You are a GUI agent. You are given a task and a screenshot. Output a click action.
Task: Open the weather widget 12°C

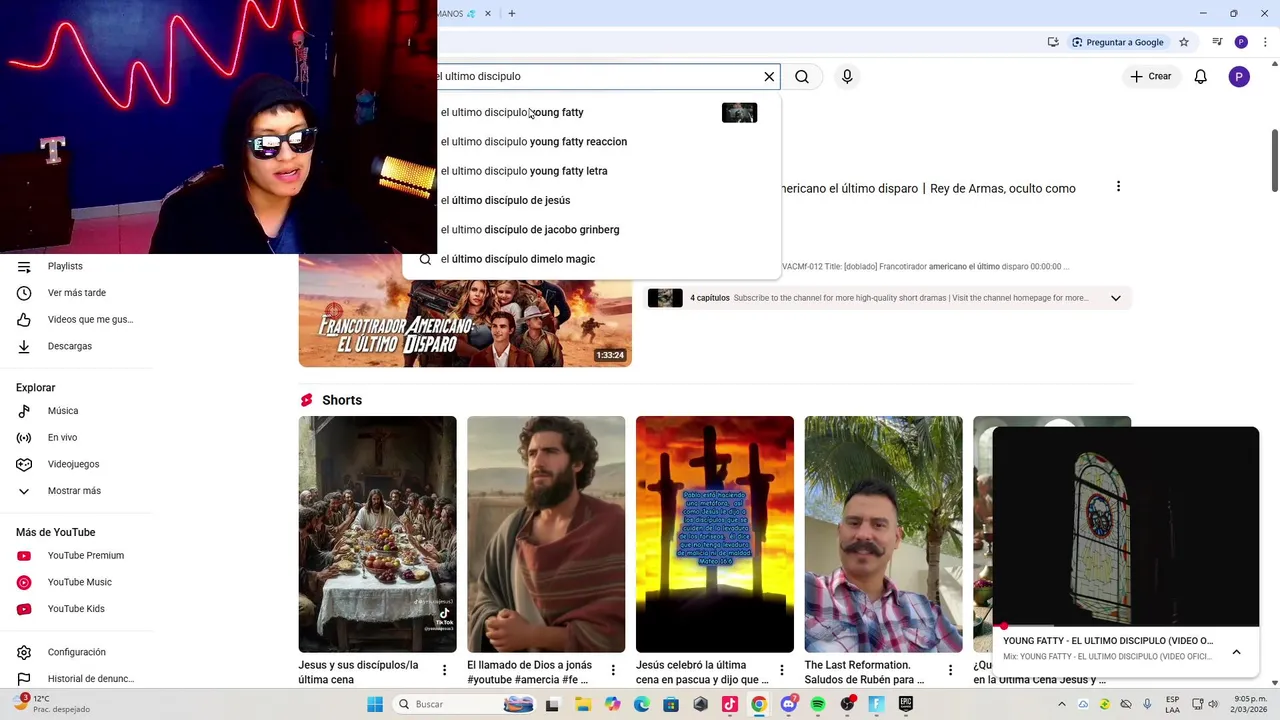click(x=52, y=704)
